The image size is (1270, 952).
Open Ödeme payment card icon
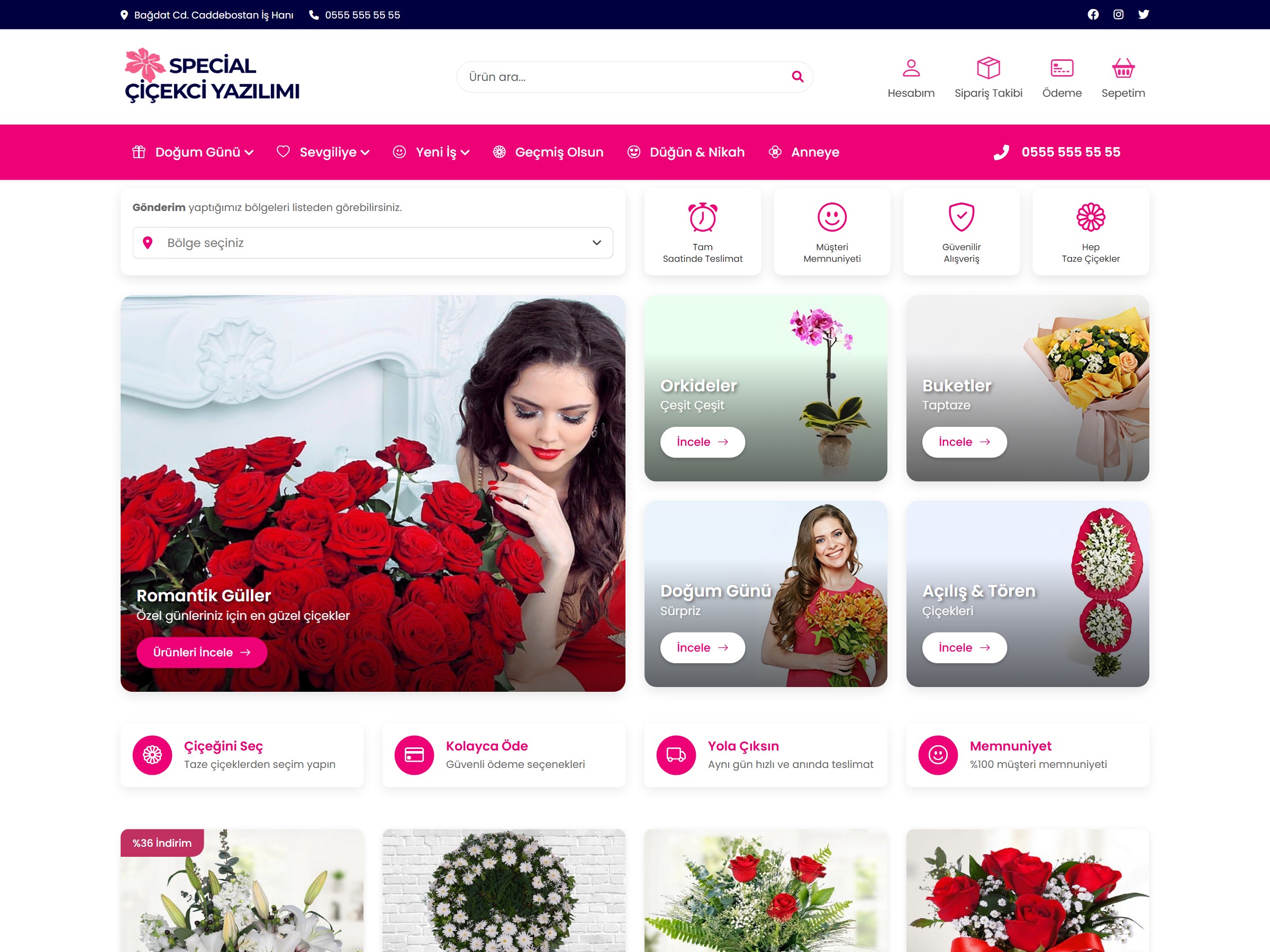pos(1062,68)
